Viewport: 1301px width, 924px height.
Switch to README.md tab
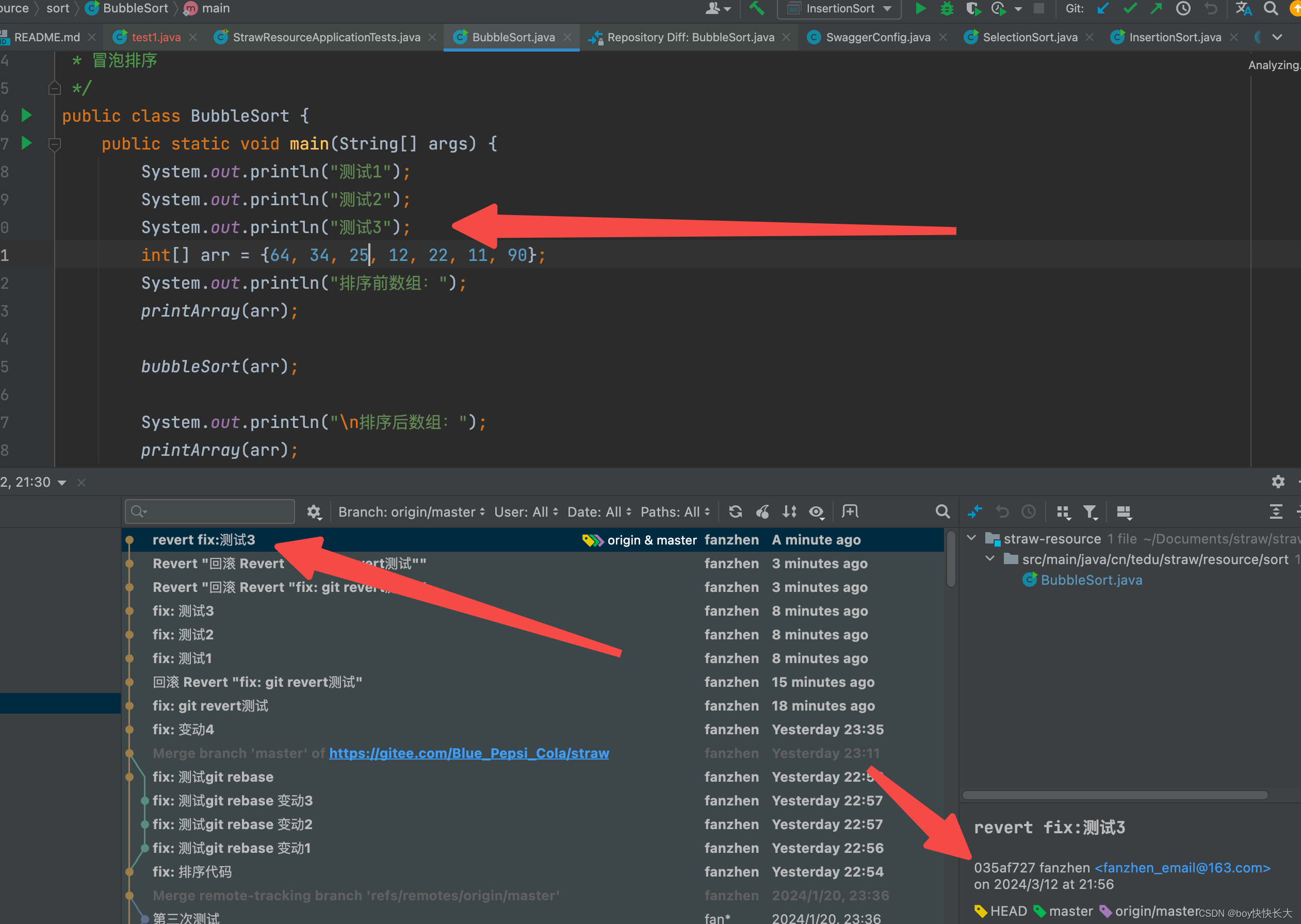point(47,37)
